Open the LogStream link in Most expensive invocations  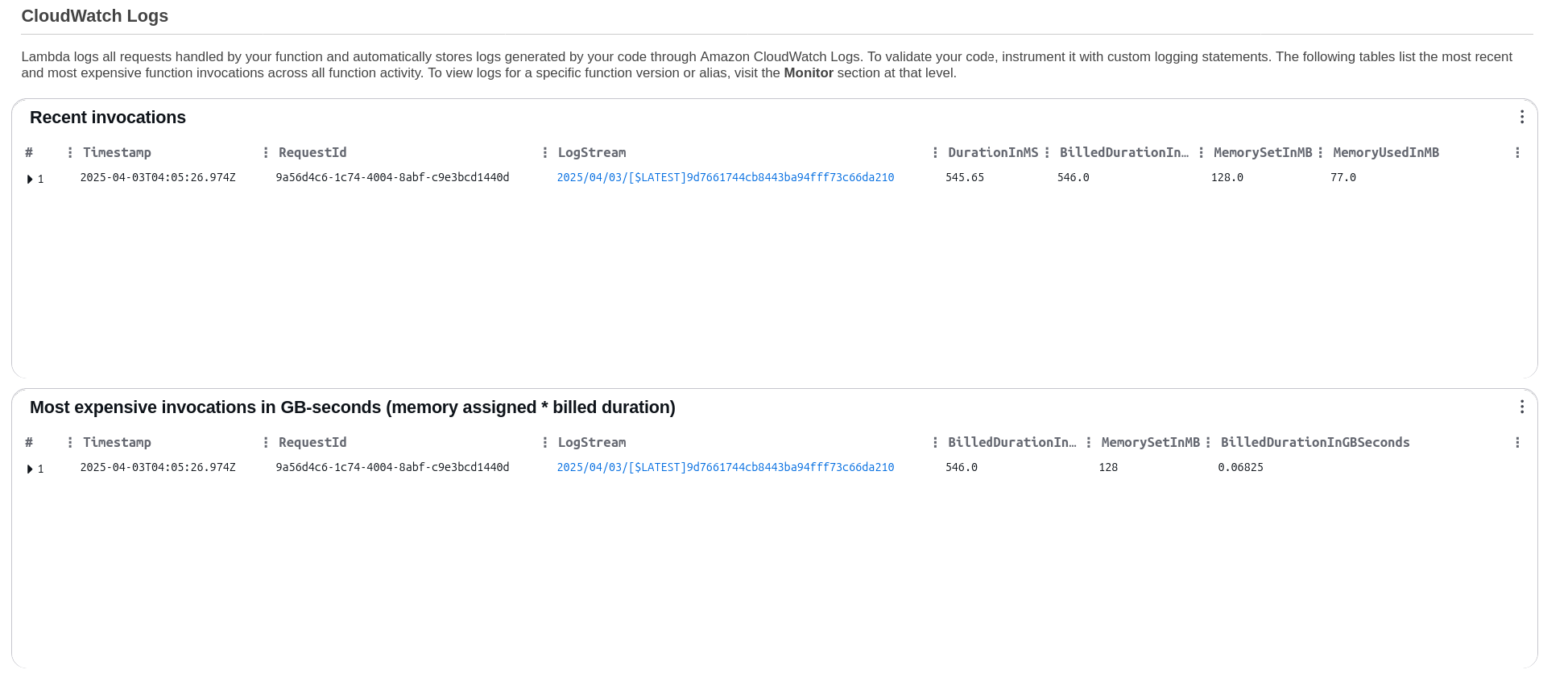pos(725,467)
